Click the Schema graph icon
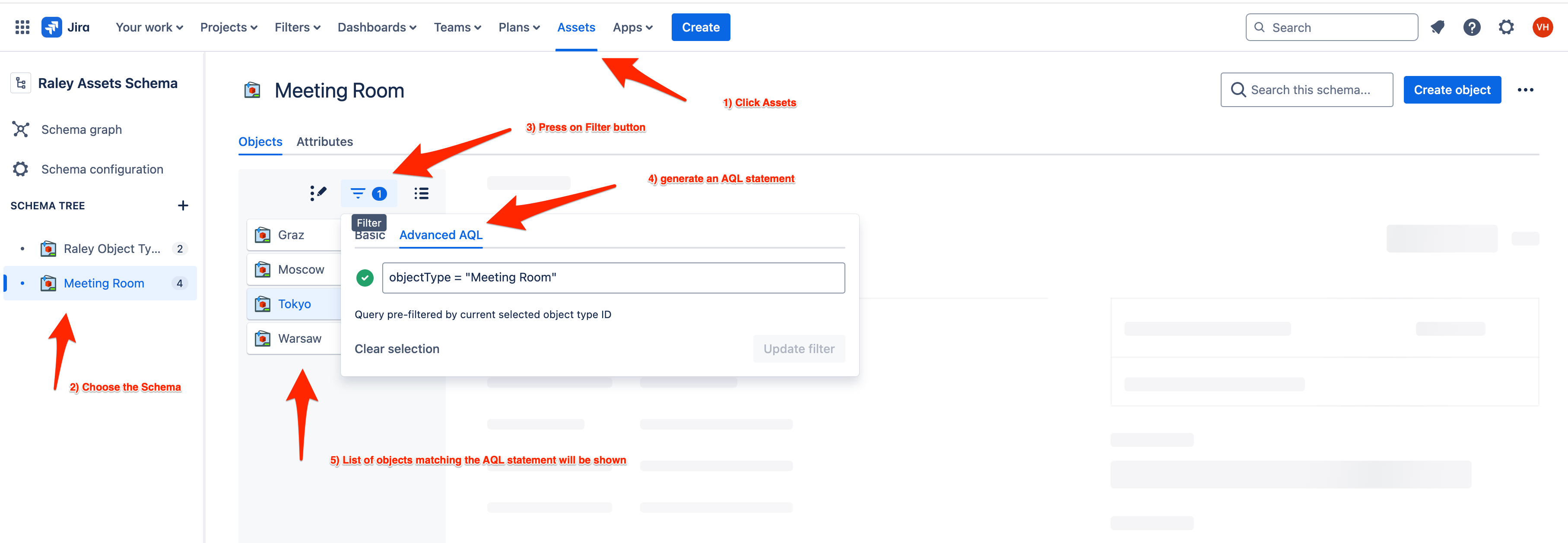 coord(21,129)
